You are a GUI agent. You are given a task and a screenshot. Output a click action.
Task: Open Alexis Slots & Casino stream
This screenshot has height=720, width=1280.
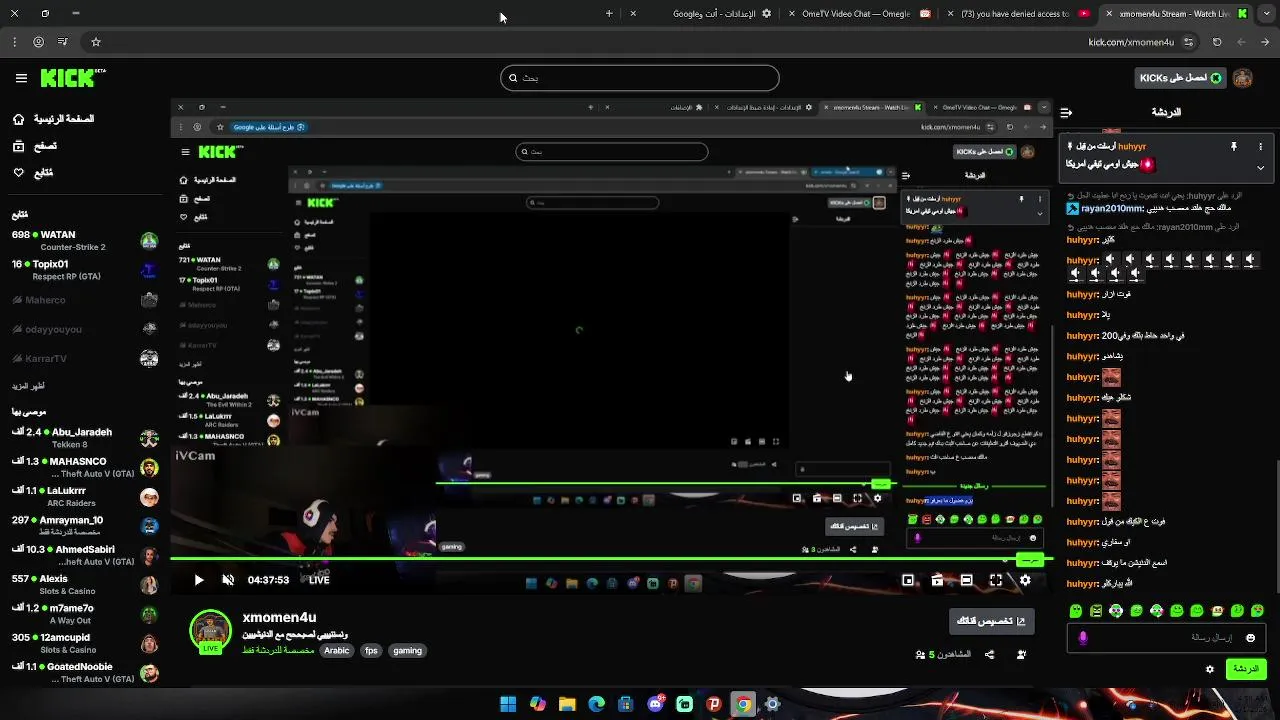point(85,585)
